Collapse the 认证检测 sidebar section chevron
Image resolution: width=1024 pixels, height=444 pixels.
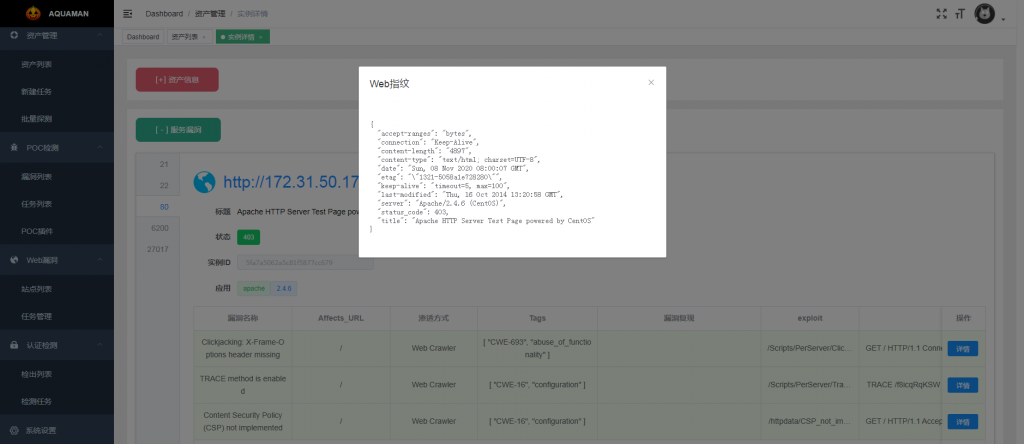click(100, 345)
